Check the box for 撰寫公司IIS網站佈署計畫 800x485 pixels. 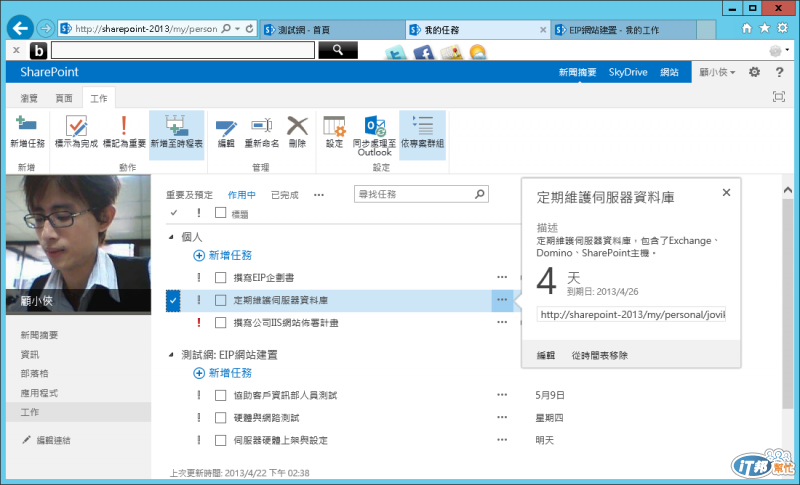[x=220, y=322]
